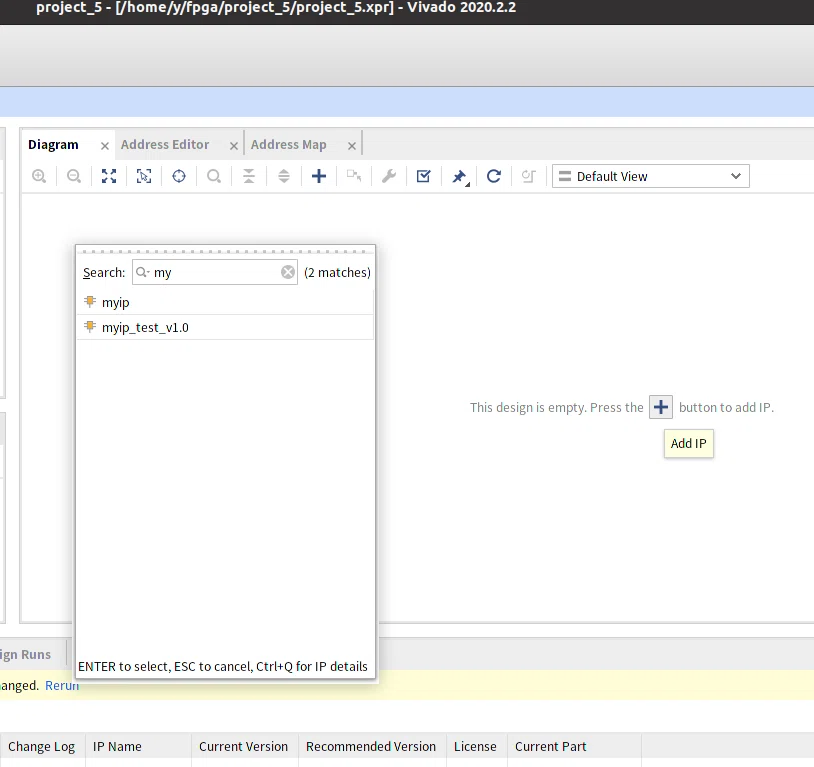This screenshot has width=814, height=767.
Task: Click the Customize Block wrench icon
Action: coord(389,176)
